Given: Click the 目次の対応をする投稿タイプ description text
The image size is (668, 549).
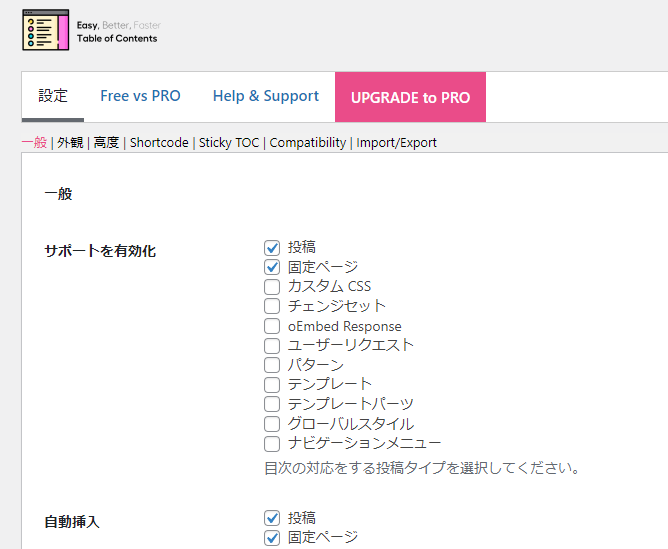Looking at the screenshot, I should point(422,468).
